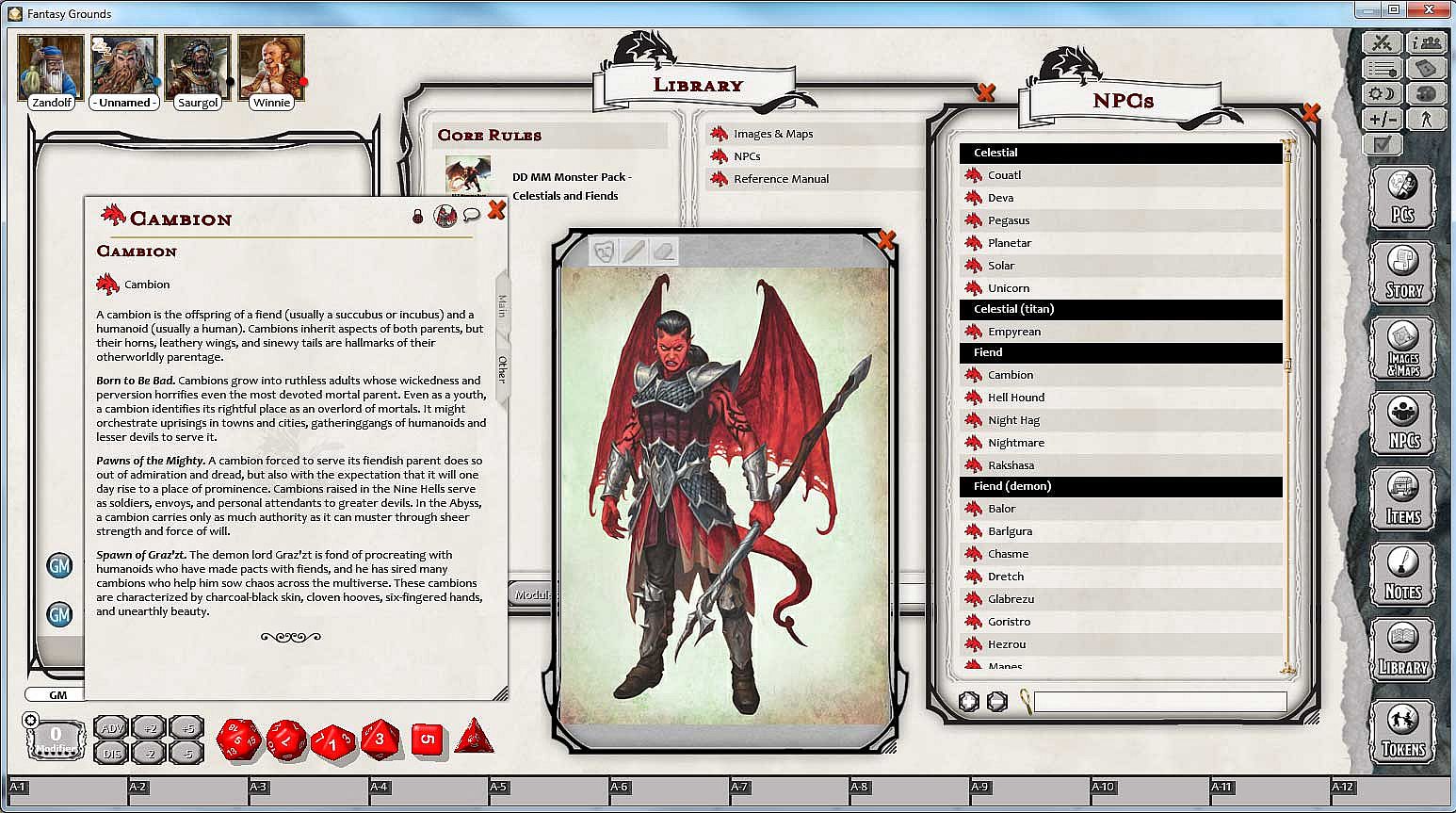This screenshot has height=813, width=1456.
Task: Open NPCs in the Library list
Action: tap(747, 156)
